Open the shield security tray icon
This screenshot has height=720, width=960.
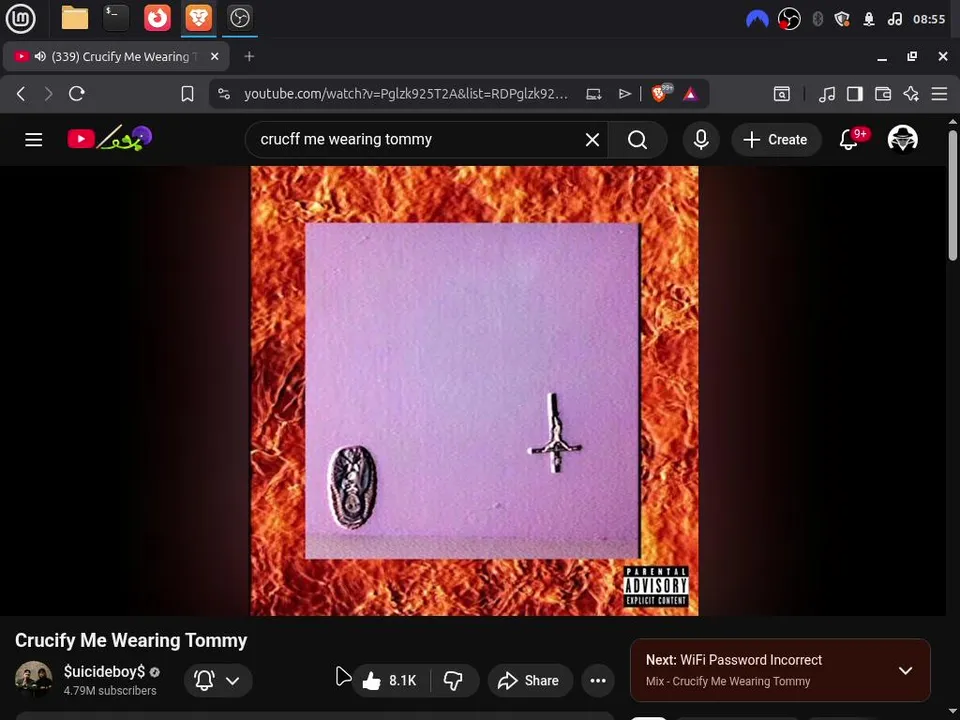click(x=842, y=19)
